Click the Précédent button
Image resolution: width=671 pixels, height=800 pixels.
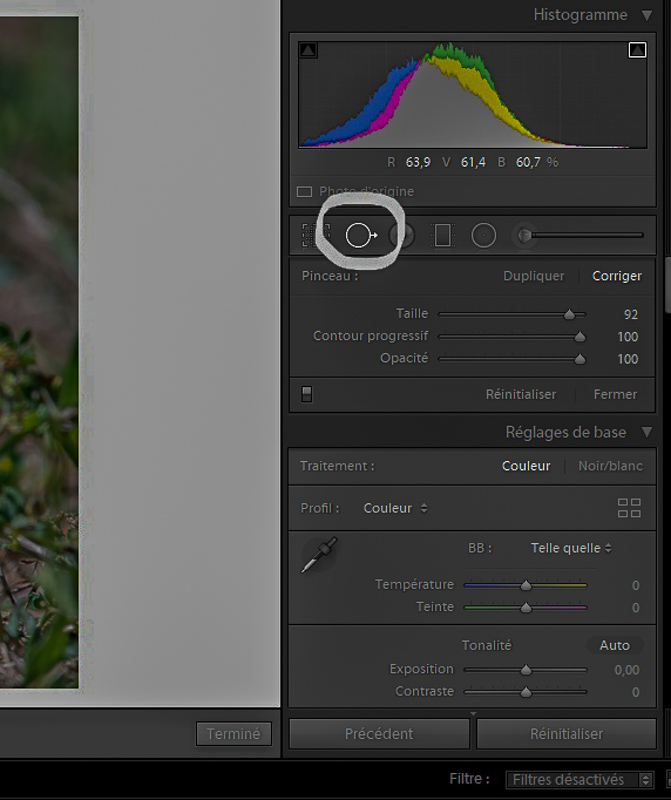(379, 733)
